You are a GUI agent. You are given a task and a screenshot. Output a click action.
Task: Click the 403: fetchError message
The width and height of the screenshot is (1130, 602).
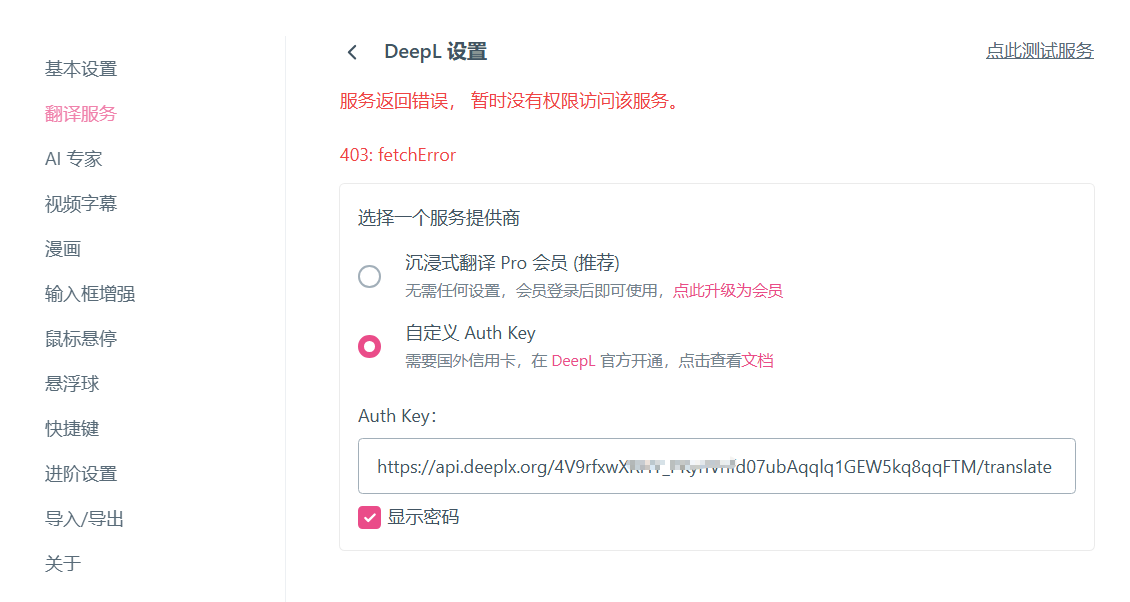398,155
